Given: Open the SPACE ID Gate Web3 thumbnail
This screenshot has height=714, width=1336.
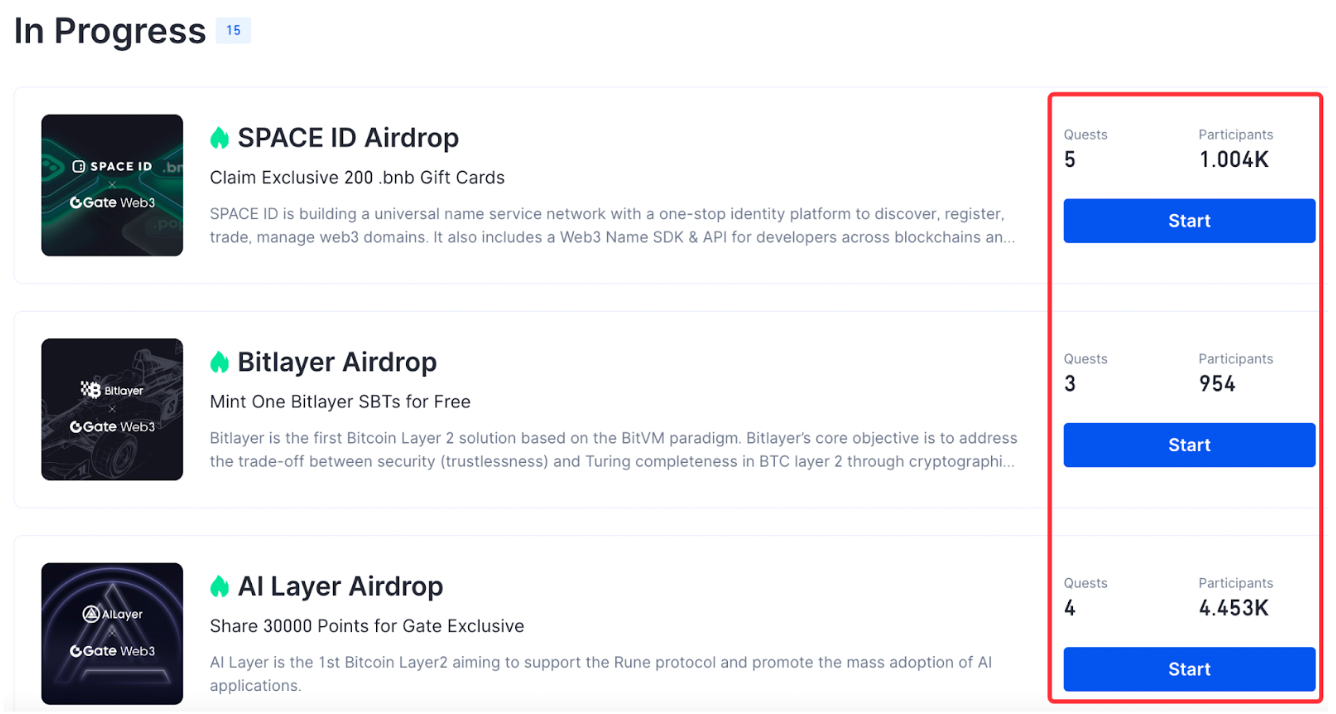Looking at the screenshot, I should coord(112,185).
